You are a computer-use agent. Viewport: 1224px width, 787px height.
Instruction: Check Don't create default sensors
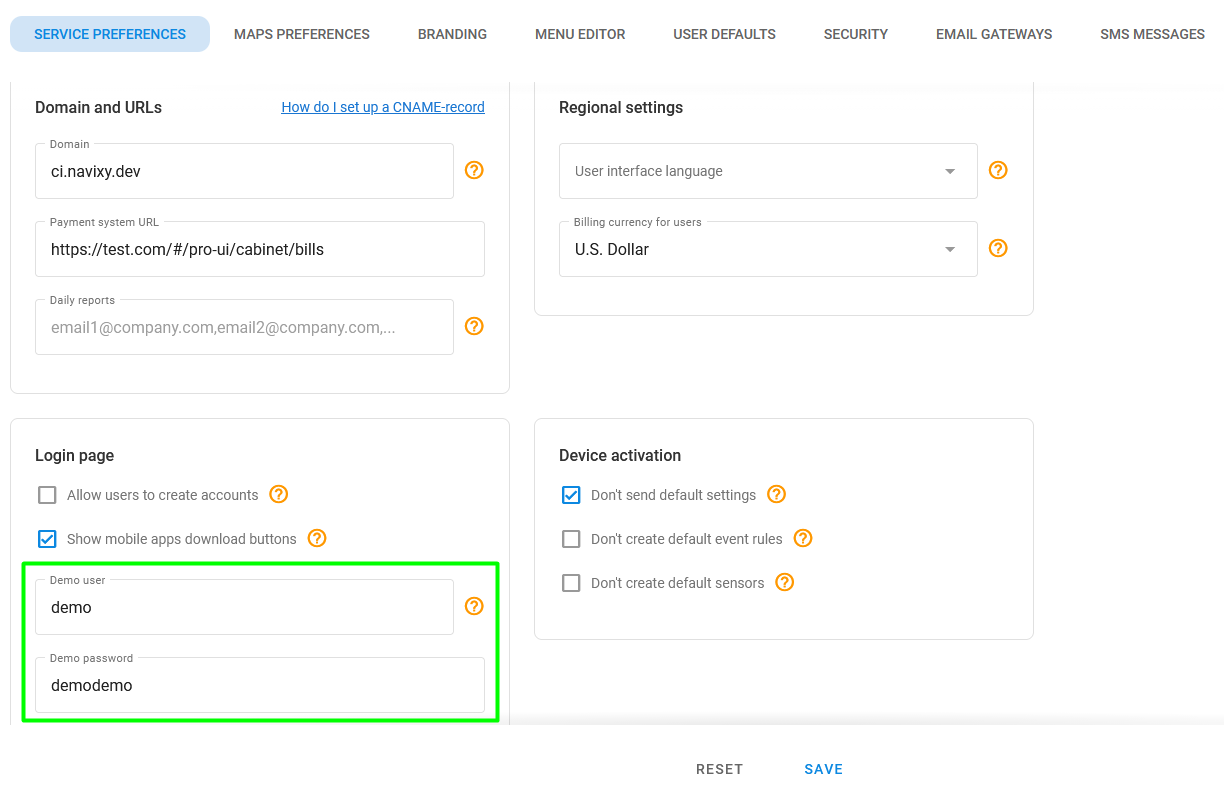tap(571, 583)
